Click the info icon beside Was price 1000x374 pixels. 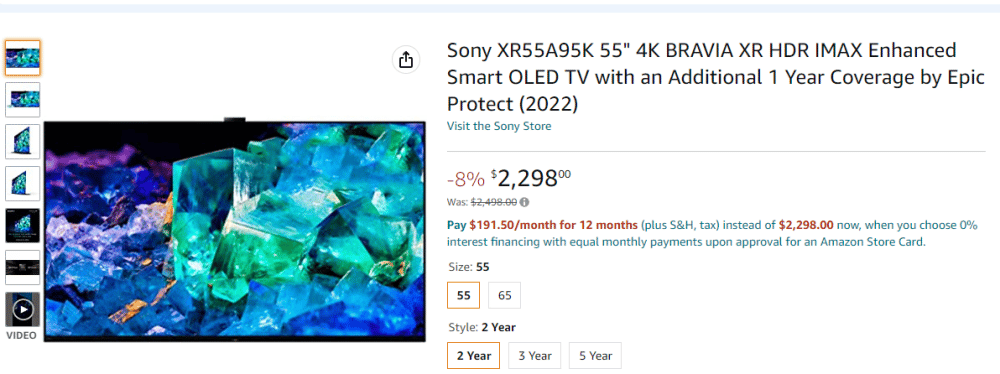click(x=524, y=202)
